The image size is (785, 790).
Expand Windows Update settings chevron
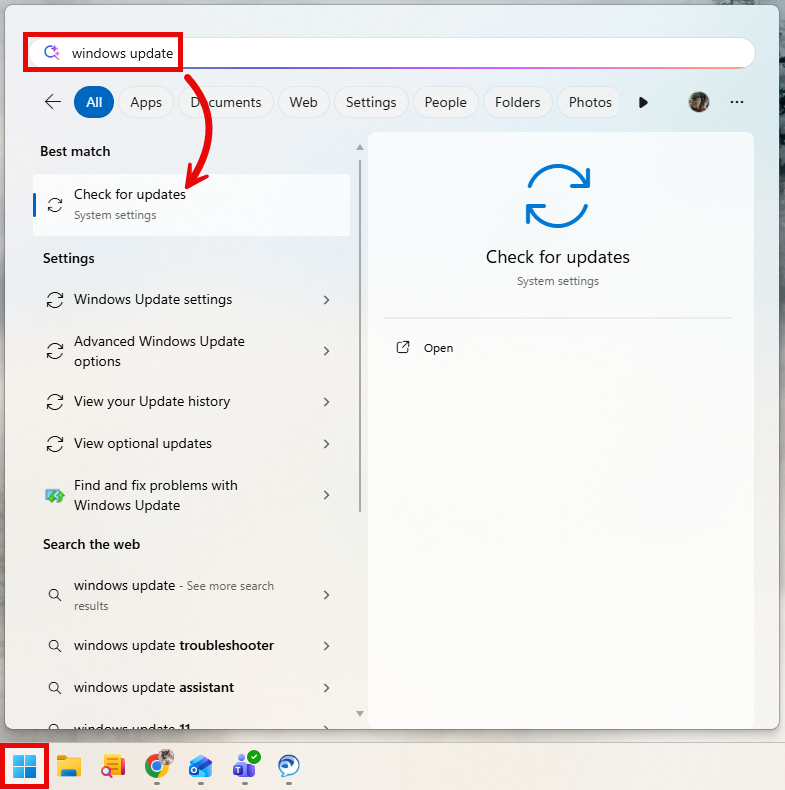pyautogui.click(x=326, y=300)
